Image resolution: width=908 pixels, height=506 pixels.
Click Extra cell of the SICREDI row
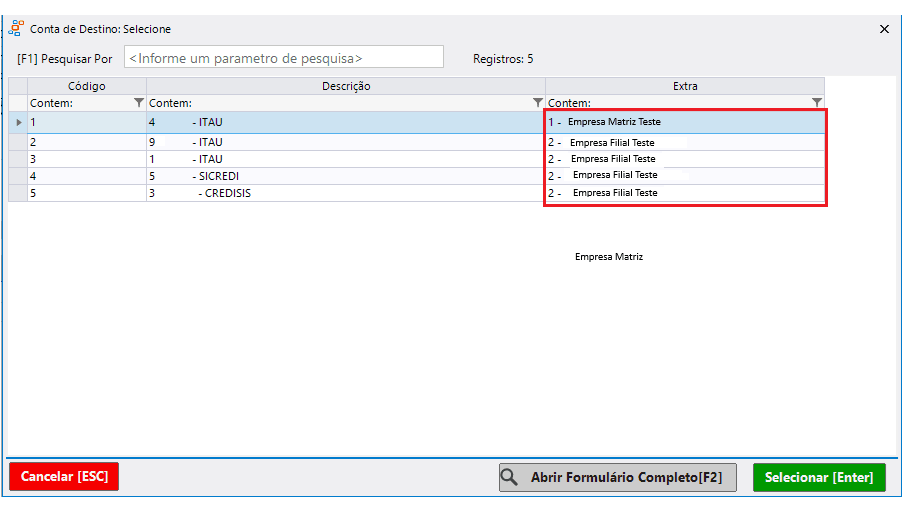[x=685, y=176]
